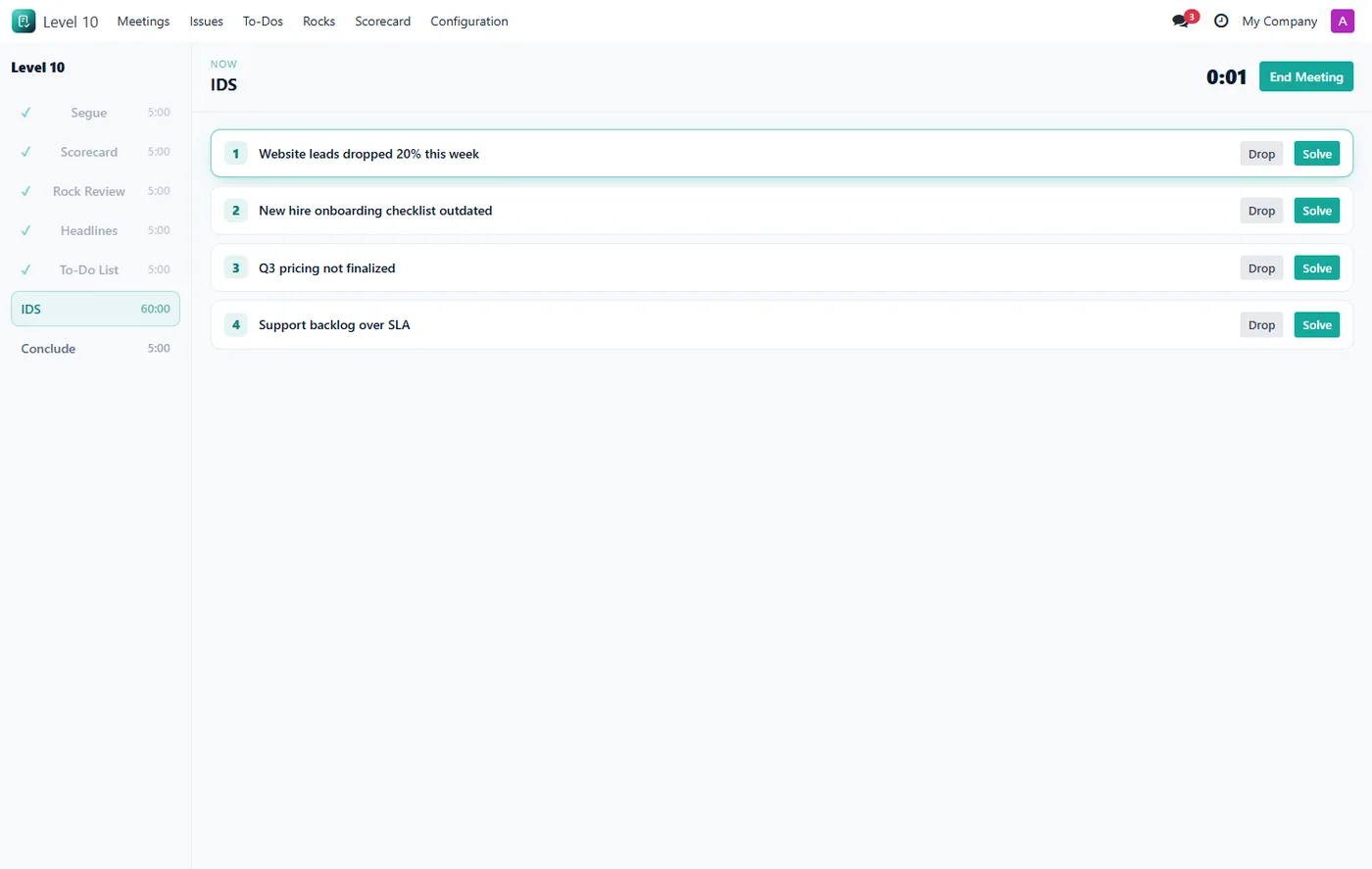Open the Issues menu
The width and height of the screenshot is (1372, 869).
[206, 21]
